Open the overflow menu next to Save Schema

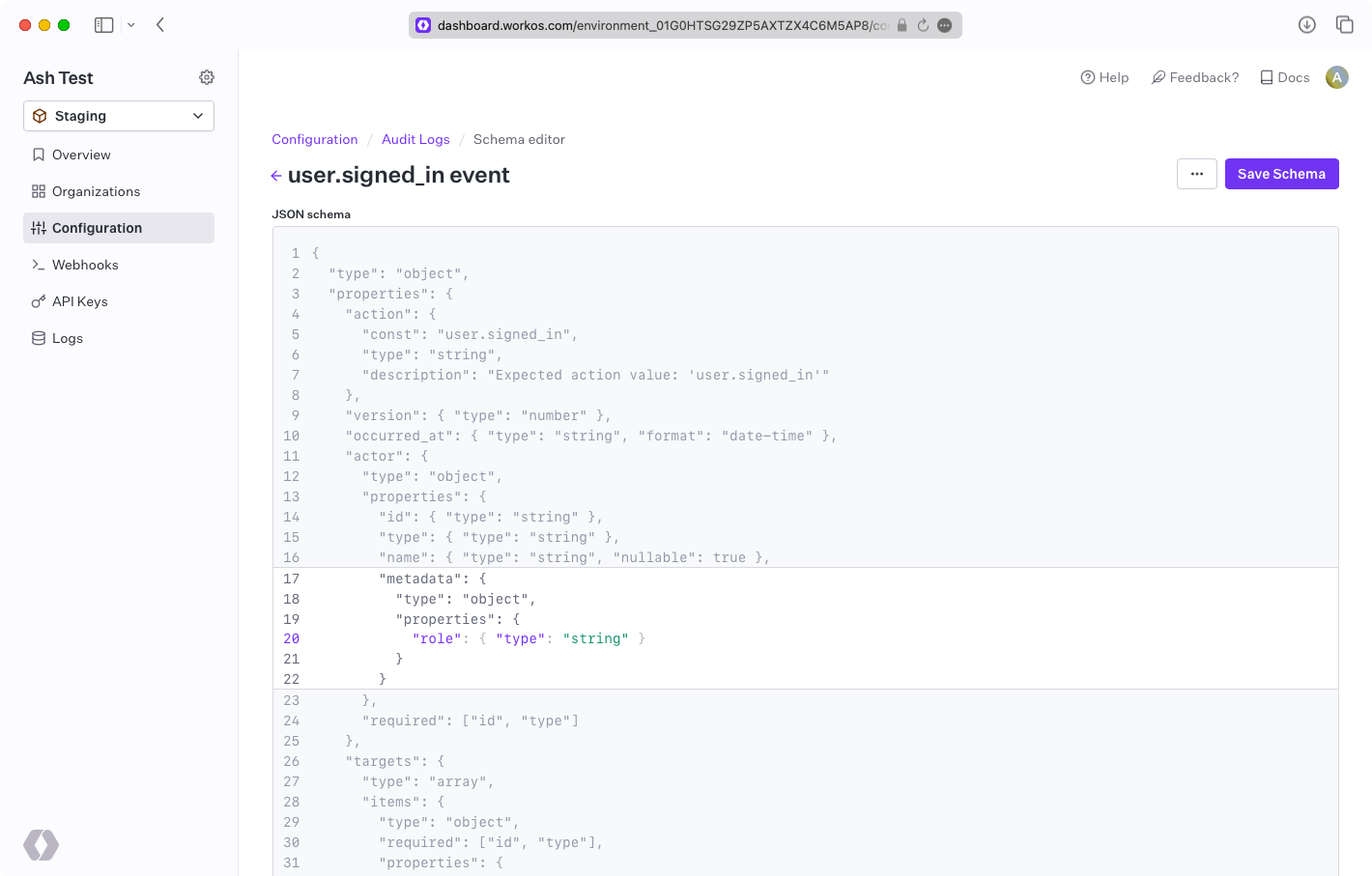coord(1197,174)
